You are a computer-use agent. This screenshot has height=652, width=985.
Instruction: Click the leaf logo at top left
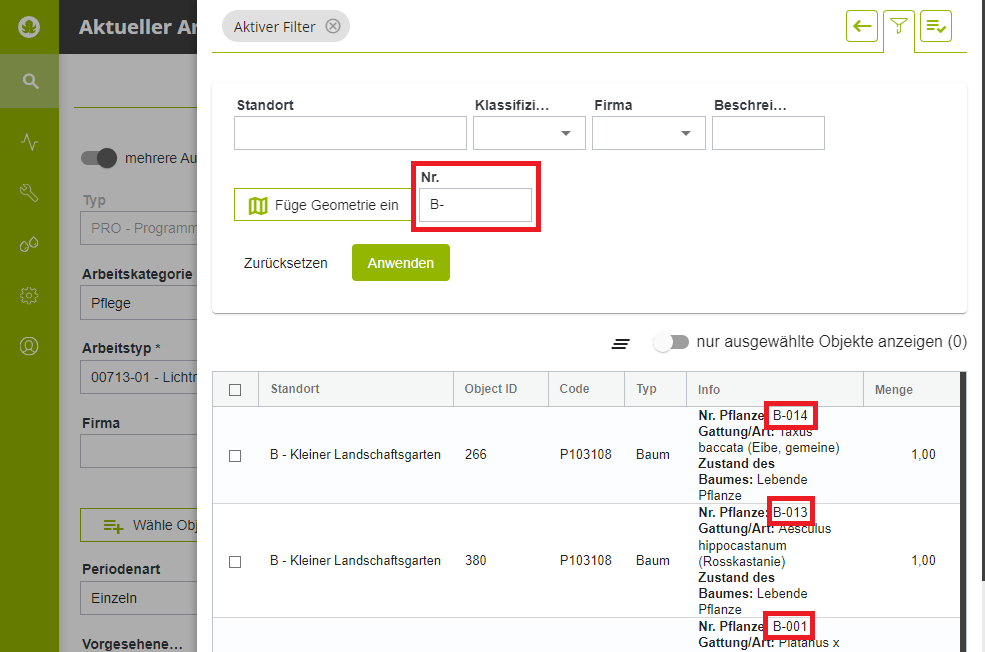click(x=29, y=27)
